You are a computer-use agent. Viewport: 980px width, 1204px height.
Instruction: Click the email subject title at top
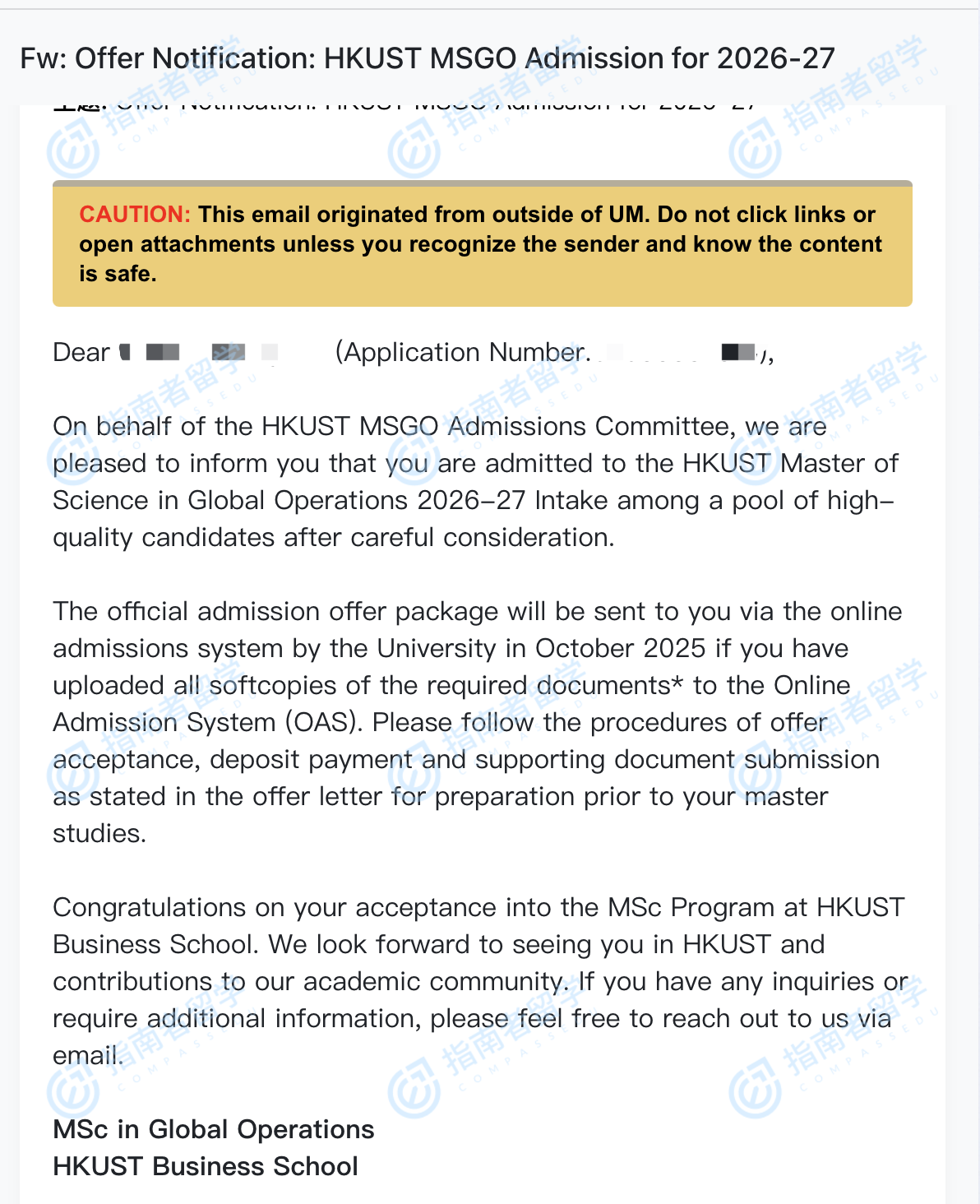428,58
